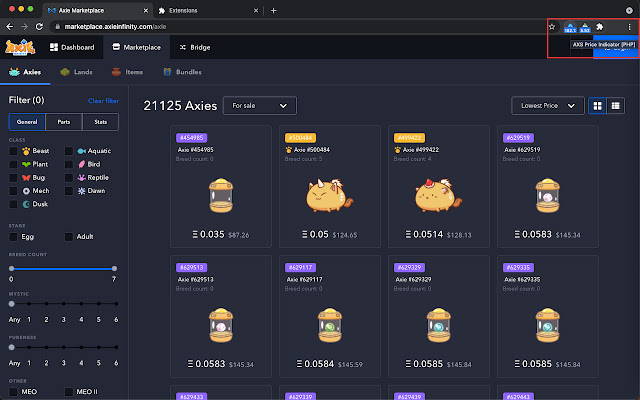Open the #629117 ID badge
640x400 pixels.
(300, 268)
